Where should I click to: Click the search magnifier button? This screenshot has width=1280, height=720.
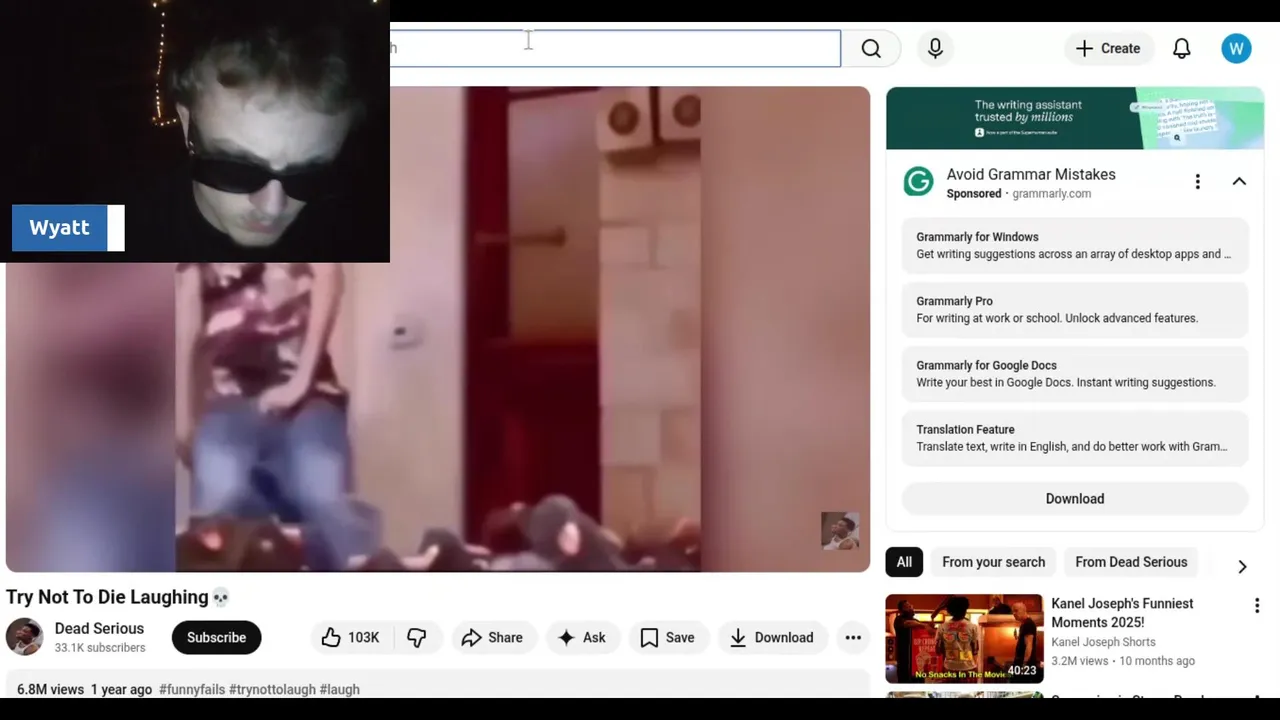pyautogui.click(x=871, y=48)
